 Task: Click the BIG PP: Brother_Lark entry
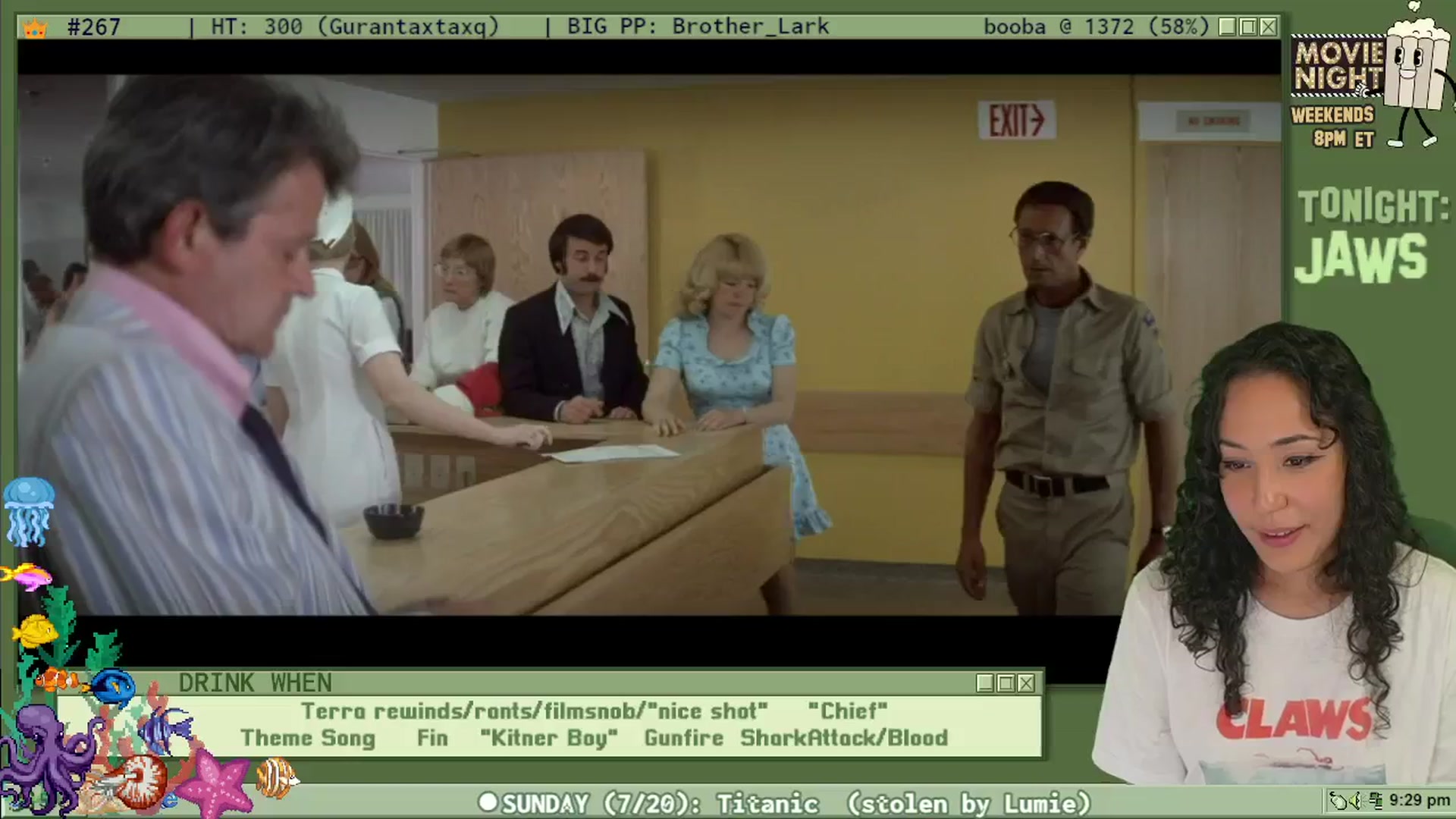click(698, 27)
